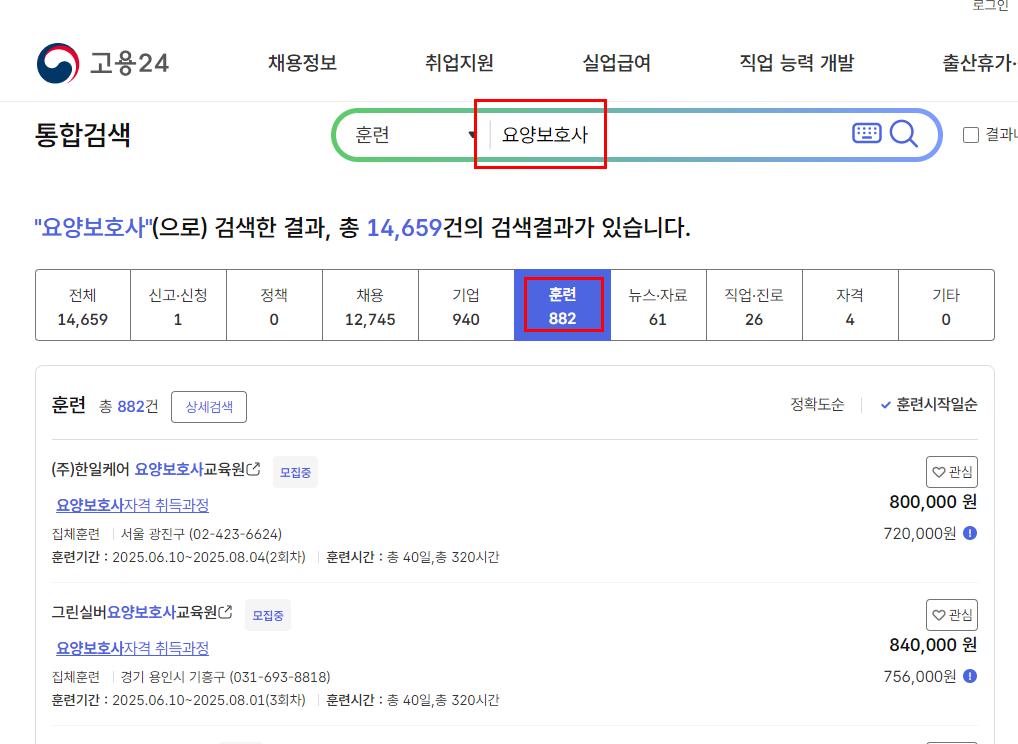Open the 훈련 category dropdown in search bar
The height and width of the screenshot is (744, 1018).
pos(416,135)
